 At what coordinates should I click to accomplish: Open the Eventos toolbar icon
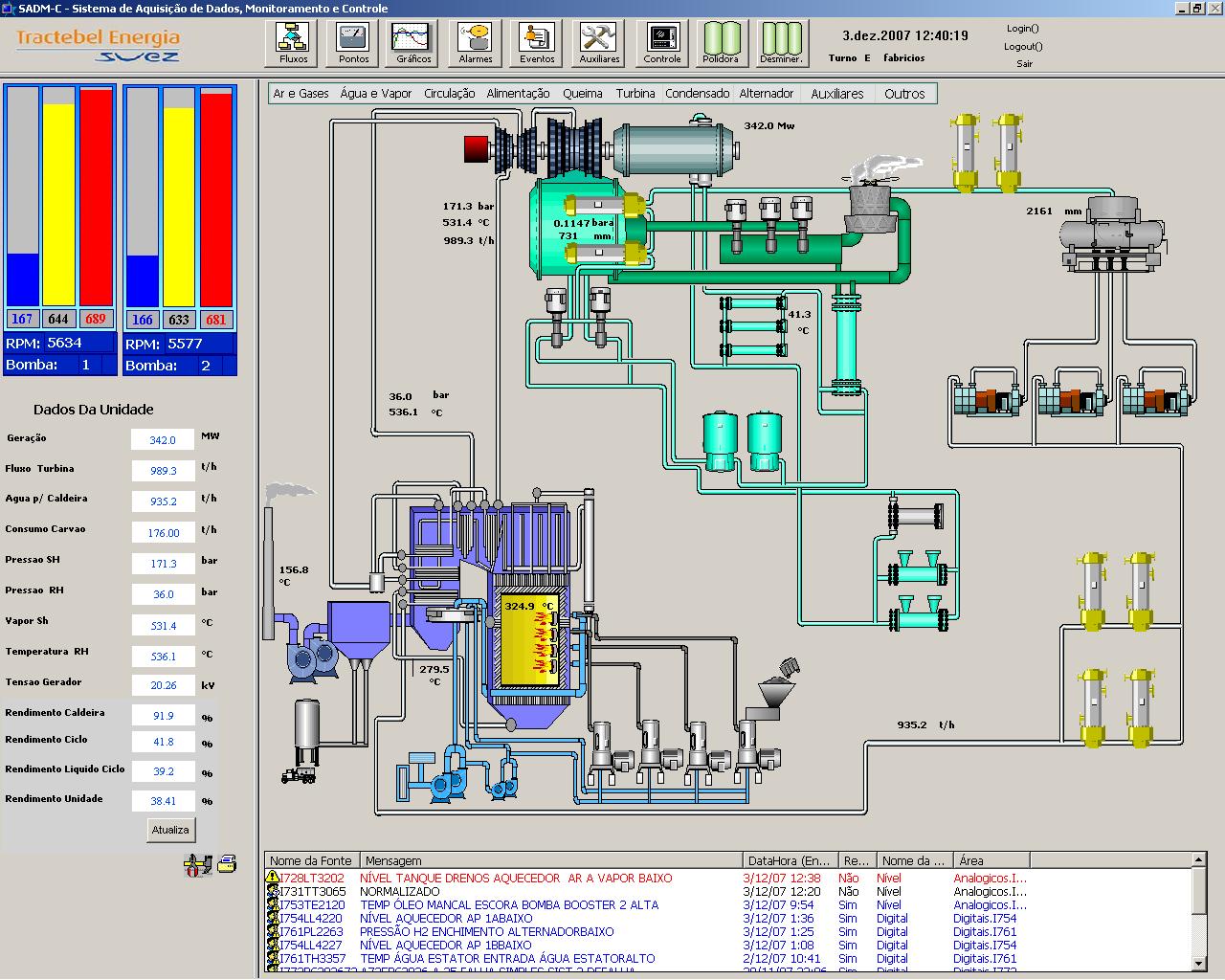click(x=537, y=43)
